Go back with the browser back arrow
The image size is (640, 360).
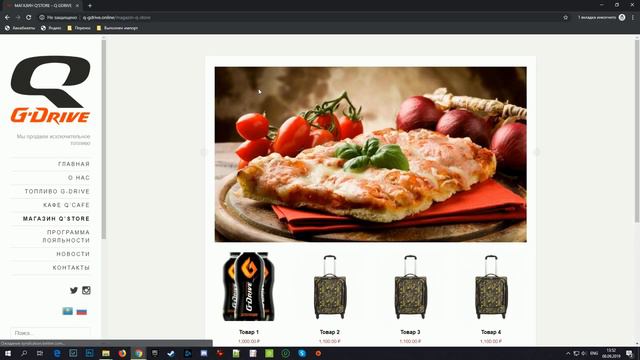[x=7, y=18]
